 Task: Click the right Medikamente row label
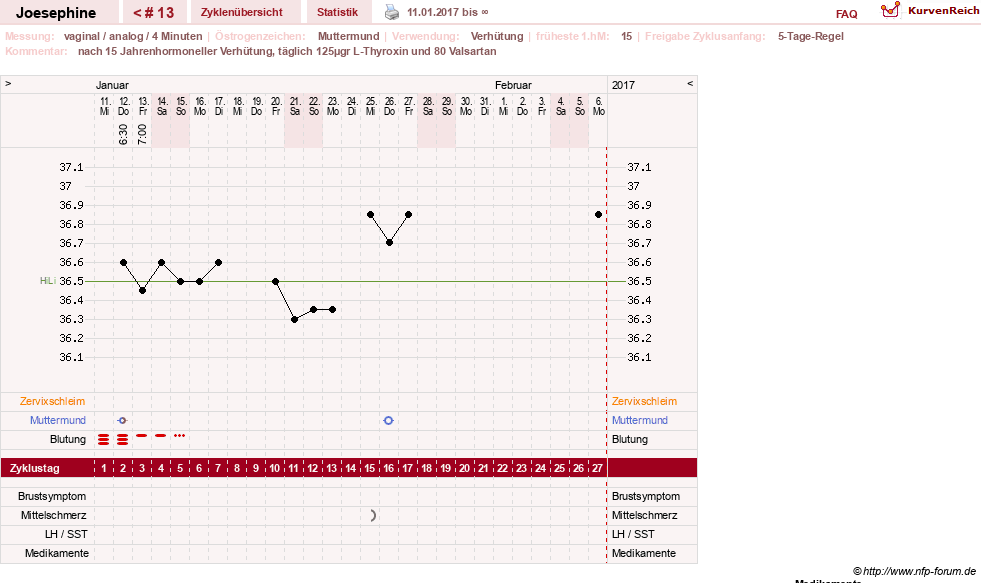point(644,553)
